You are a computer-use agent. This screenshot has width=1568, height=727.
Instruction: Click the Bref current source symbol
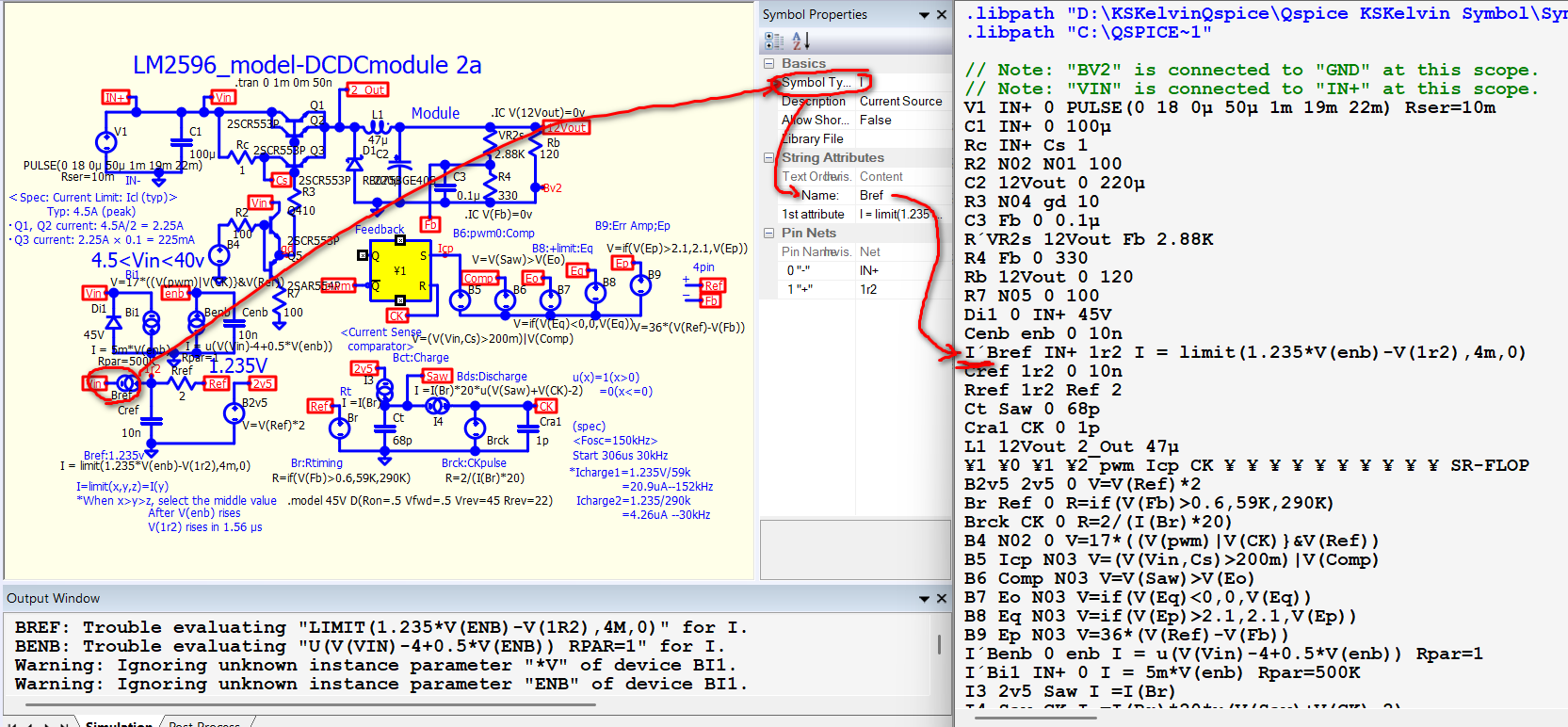(127, 383)
